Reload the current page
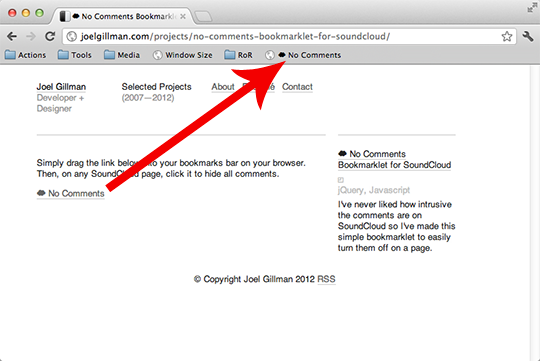This screenshot has height=361, width=540. [x=50, y=36]
